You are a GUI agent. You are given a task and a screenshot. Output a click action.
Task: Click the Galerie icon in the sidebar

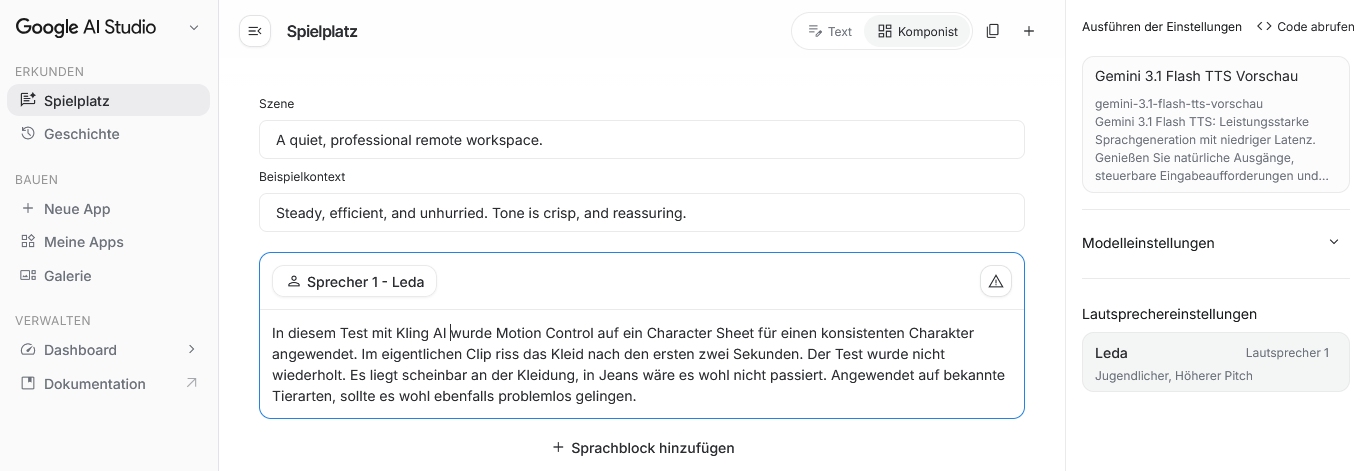[x=28, y=275]
